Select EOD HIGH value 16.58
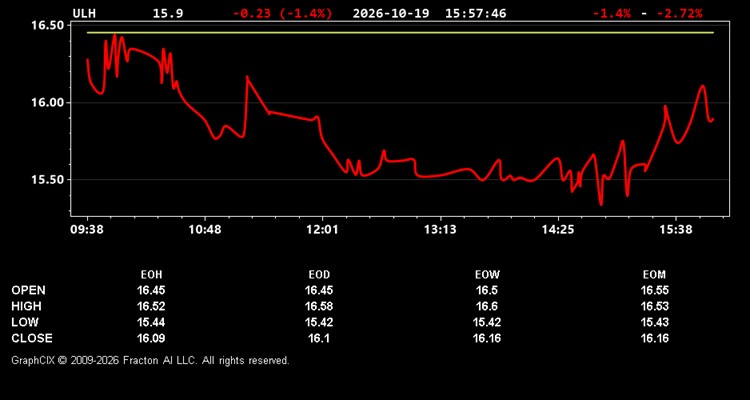The image size is (750, 400). click(x=319, y=306)
